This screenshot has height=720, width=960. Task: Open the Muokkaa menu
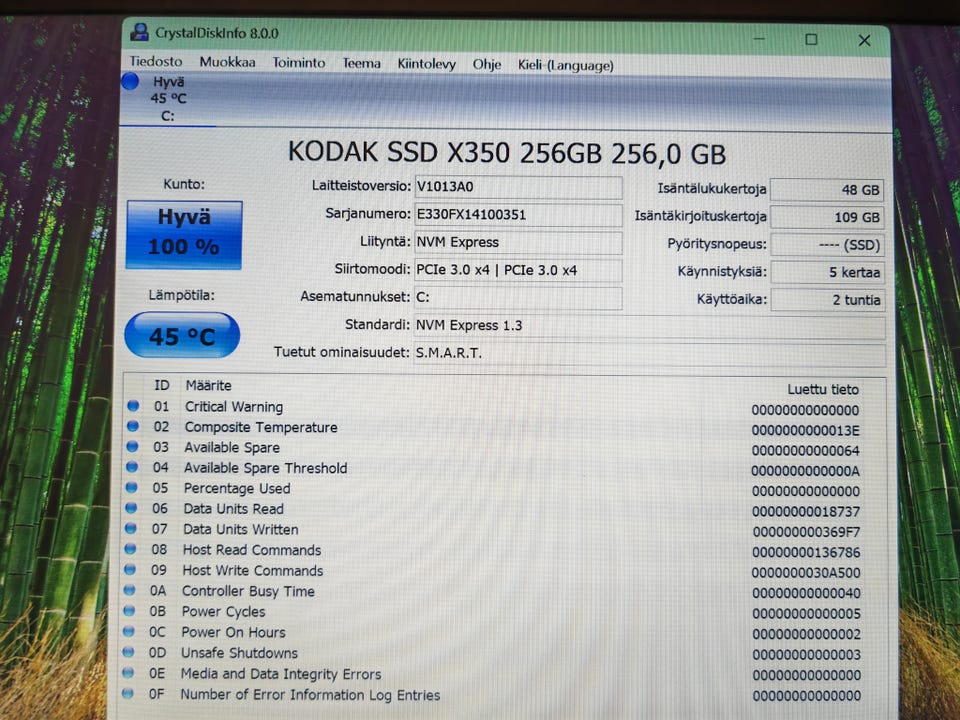click(227, 62)
